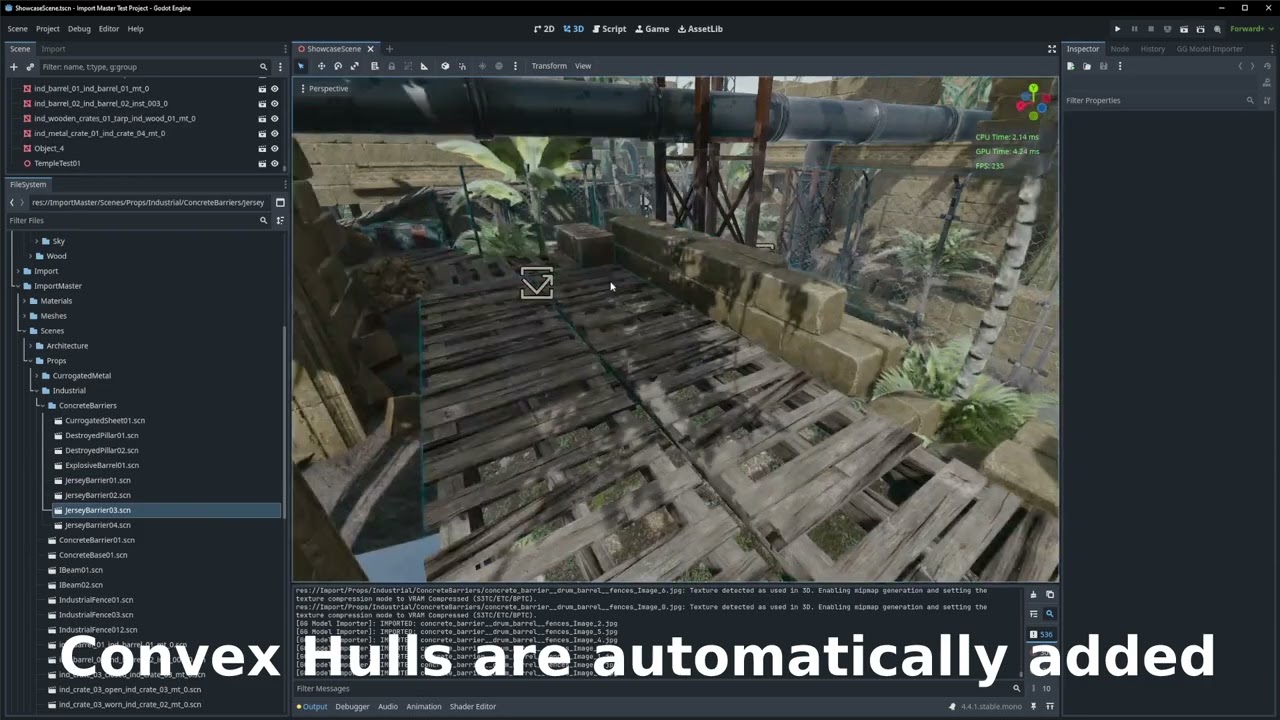Activate the Select Mode tool
The width and height of the screenshot is (1280, 720).
click(x=301, y=66)
